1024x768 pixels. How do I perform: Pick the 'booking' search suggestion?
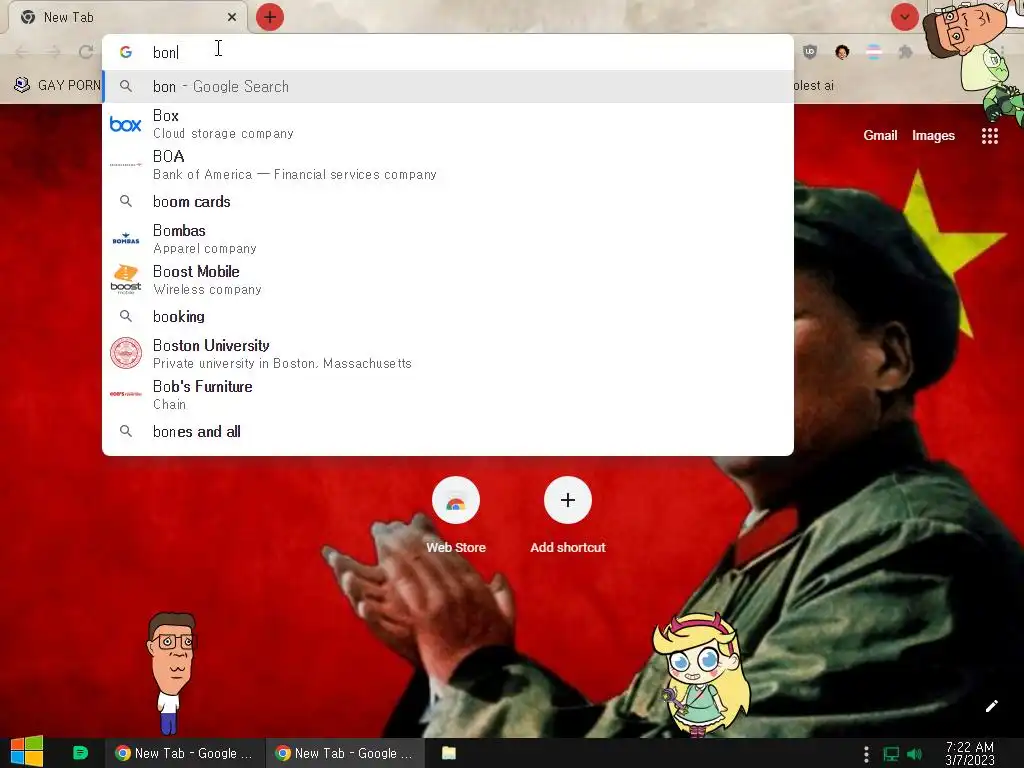click(448, 317)
